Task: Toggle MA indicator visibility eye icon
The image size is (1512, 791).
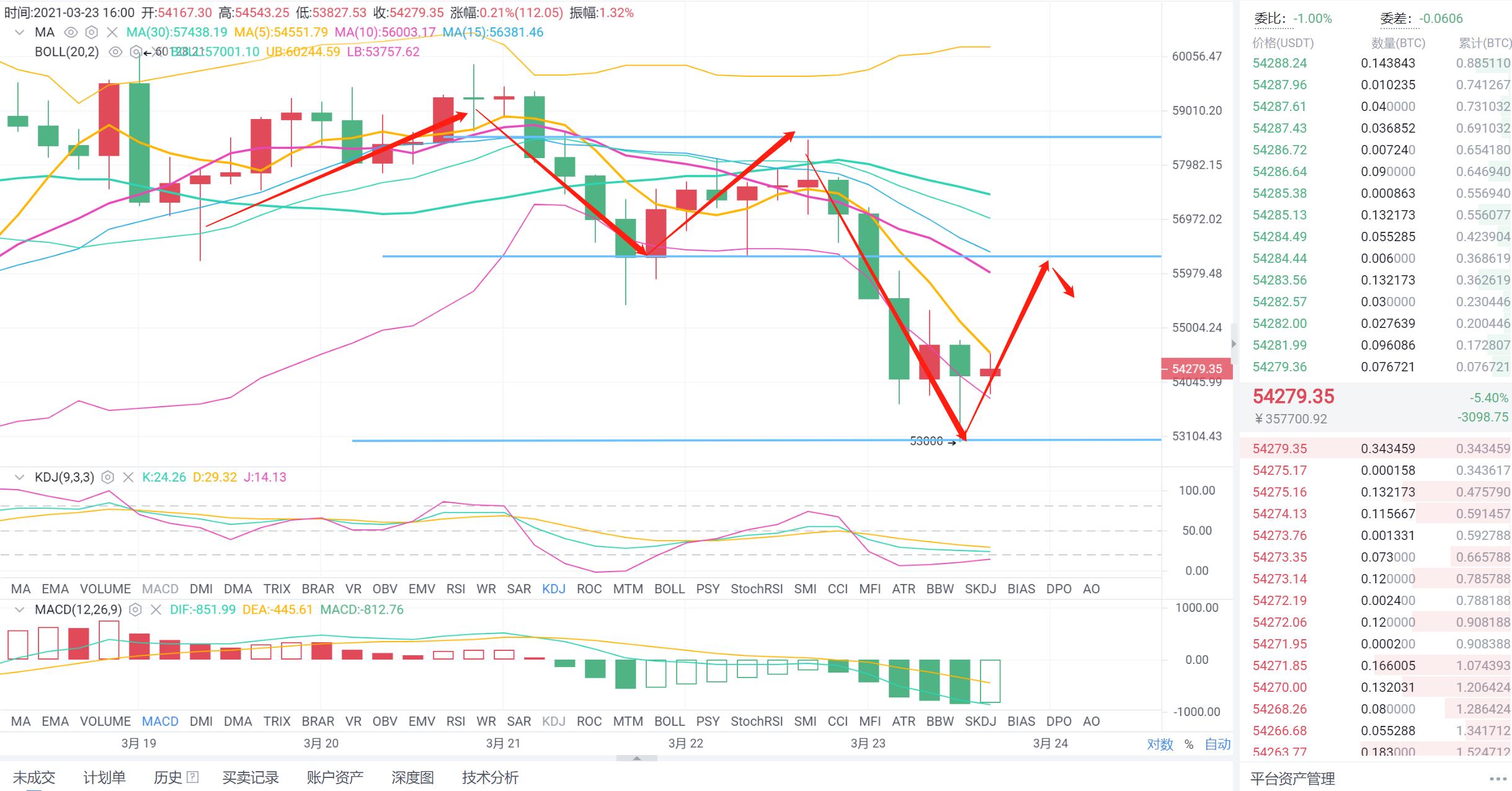Action: pos(71,32)
